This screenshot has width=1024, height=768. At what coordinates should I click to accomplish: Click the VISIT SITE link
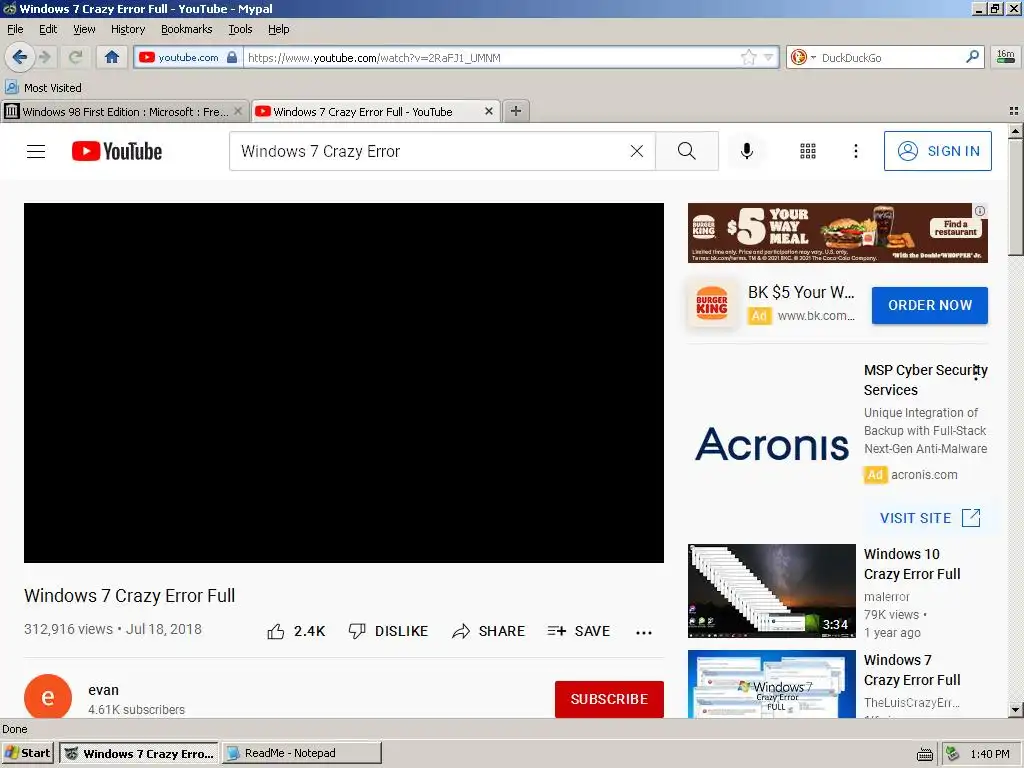[929, 518]
